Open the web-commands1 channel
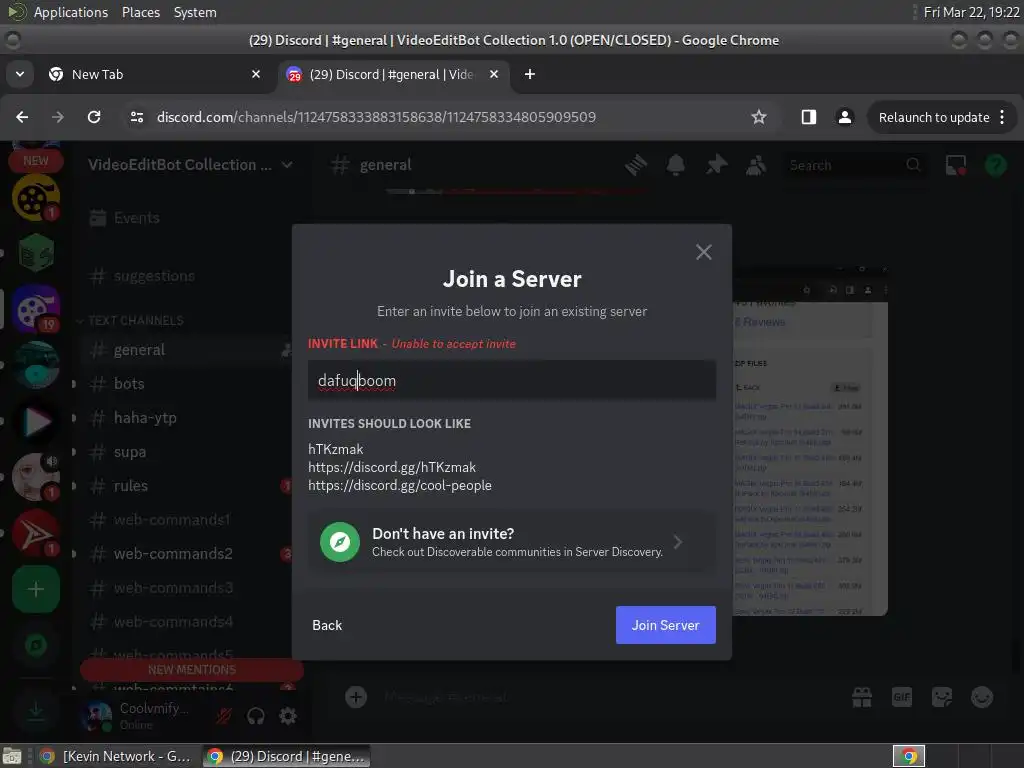 point(172,520)
